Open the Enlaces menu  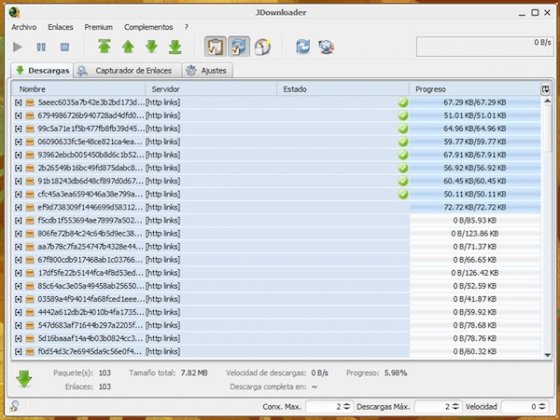(60, 27)
